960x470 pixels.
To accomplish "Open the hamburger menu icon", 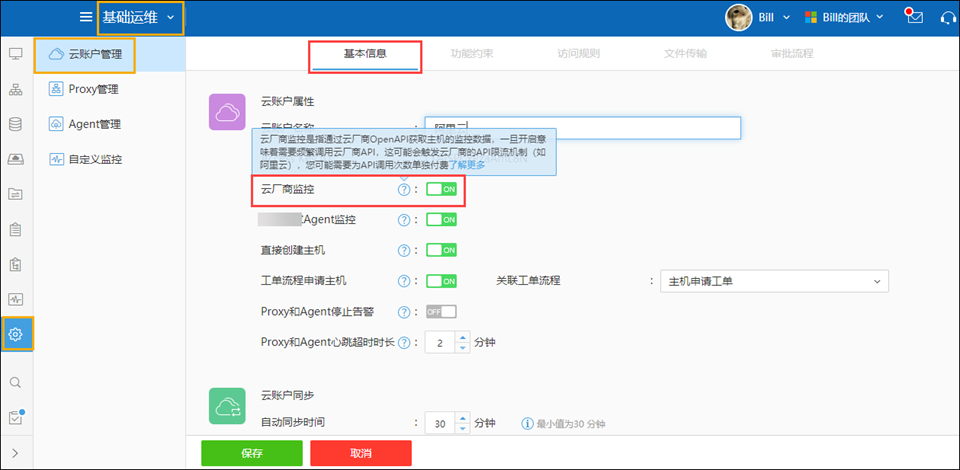I will coord(86,17).
